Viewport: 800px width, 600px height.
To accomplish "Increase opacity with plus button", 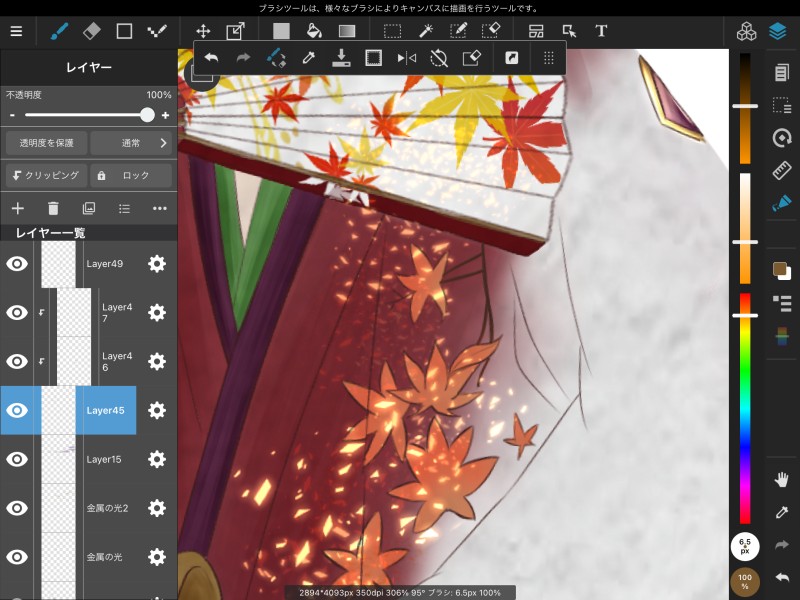I will [165, 115].
